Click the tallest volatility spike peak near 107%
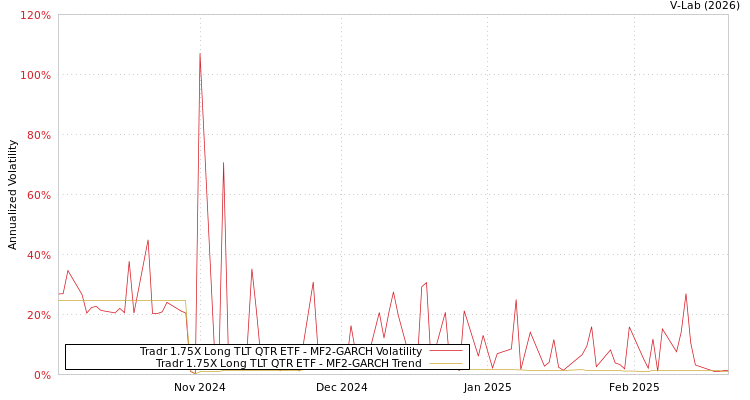The width and height of the screenshot is (750, 400). tap(200, 54)
